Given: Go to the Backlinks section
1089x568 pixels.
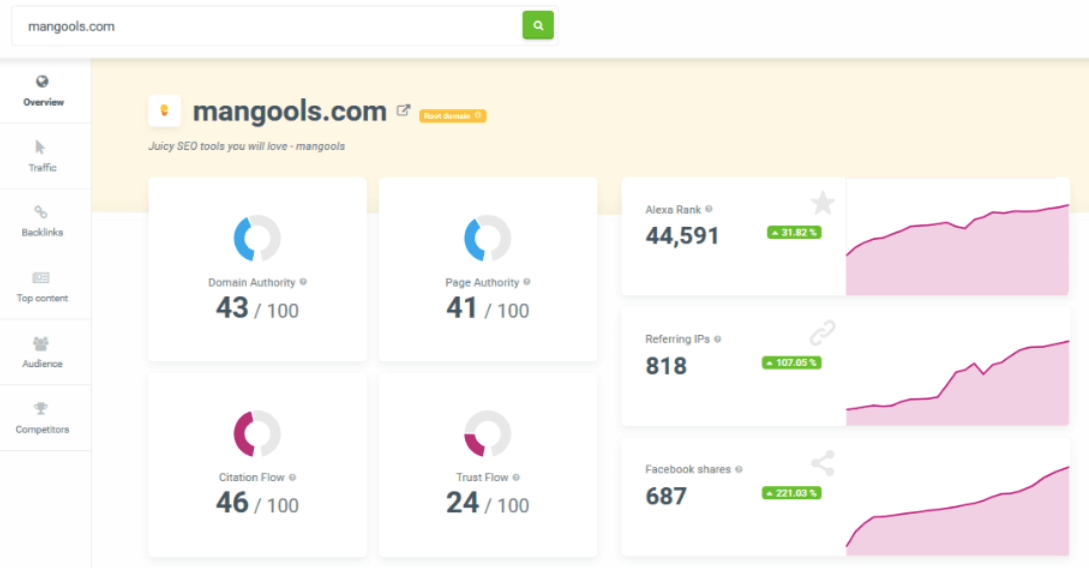Looking at the screenshot, I should tap(43, 222).
